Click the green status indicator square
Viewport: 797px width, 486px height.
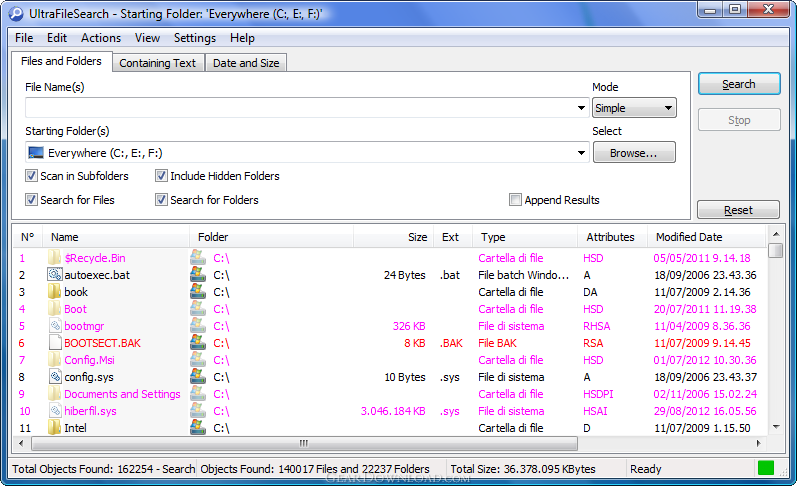[765, 468]
